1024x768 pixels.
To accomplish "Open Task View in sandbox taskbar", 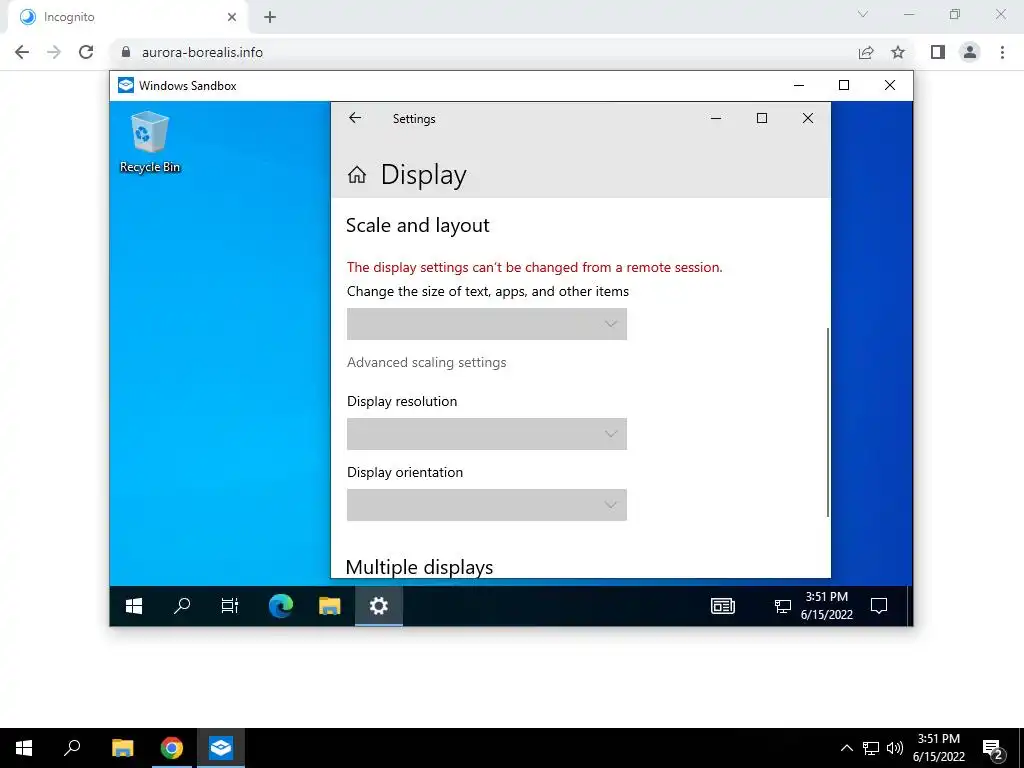I will tap(230, 606).
